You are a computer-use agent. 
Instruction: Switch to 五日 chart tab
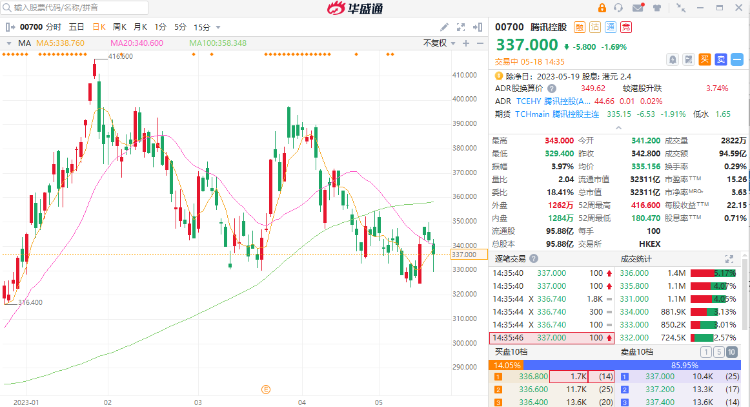pos(76,27)
